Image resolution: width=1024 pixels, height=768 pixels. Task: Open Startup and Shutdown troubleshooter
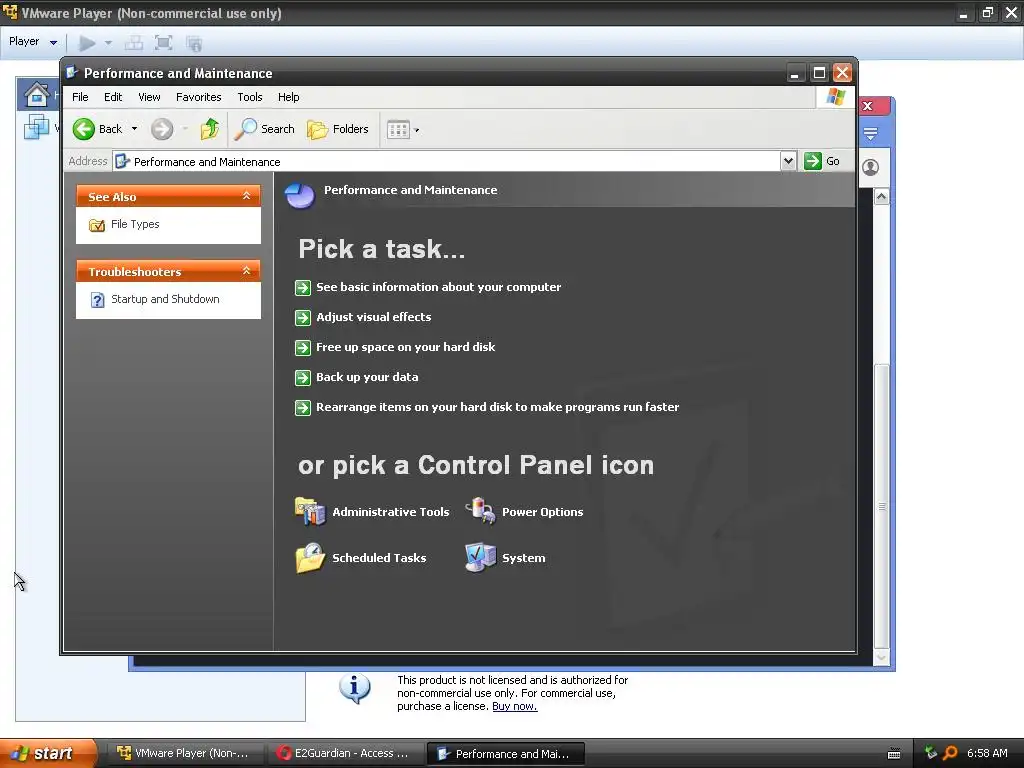tap(165, 299)
